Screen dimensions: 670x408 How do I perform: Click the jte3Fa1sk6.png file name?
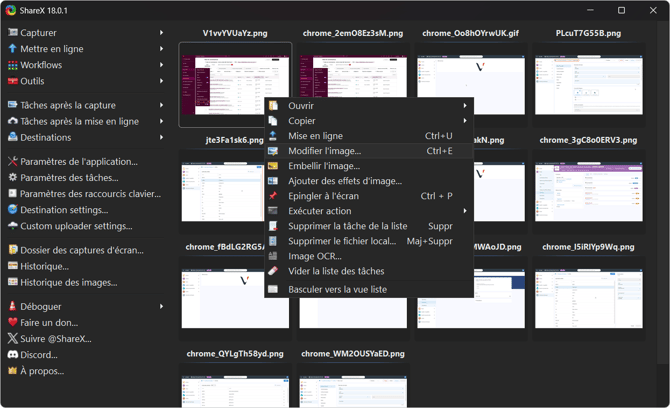(x=234, y=140)
